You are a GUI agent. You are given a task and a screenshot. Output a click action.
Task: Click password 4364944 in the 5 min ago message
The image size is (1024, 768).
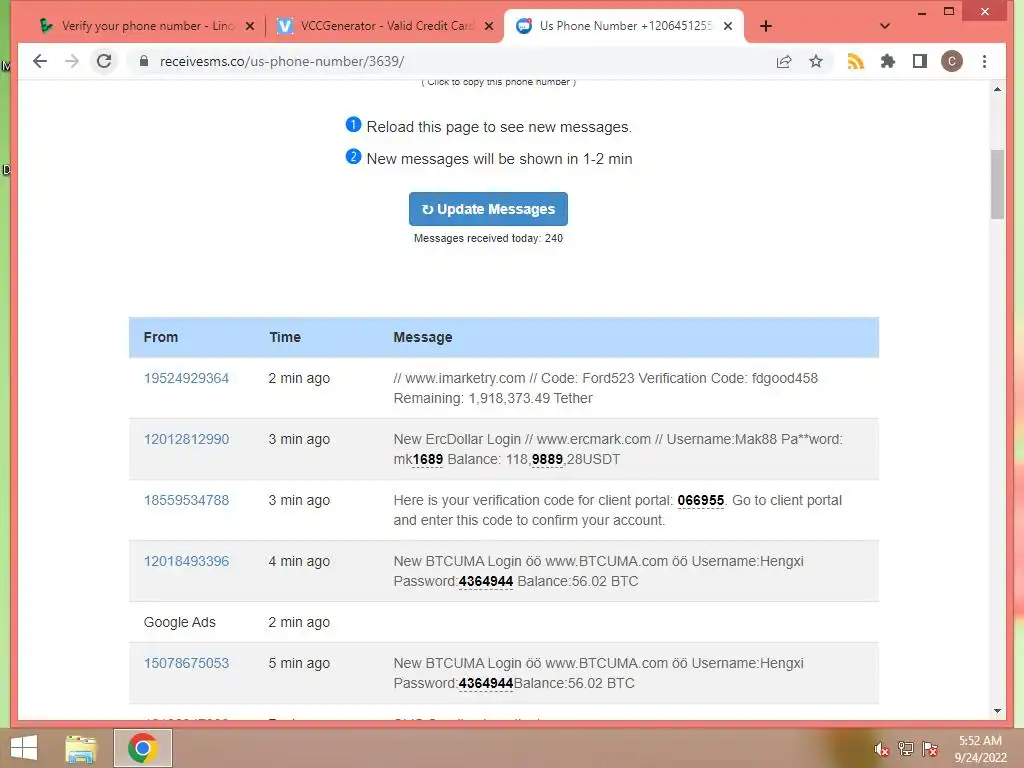486,683
